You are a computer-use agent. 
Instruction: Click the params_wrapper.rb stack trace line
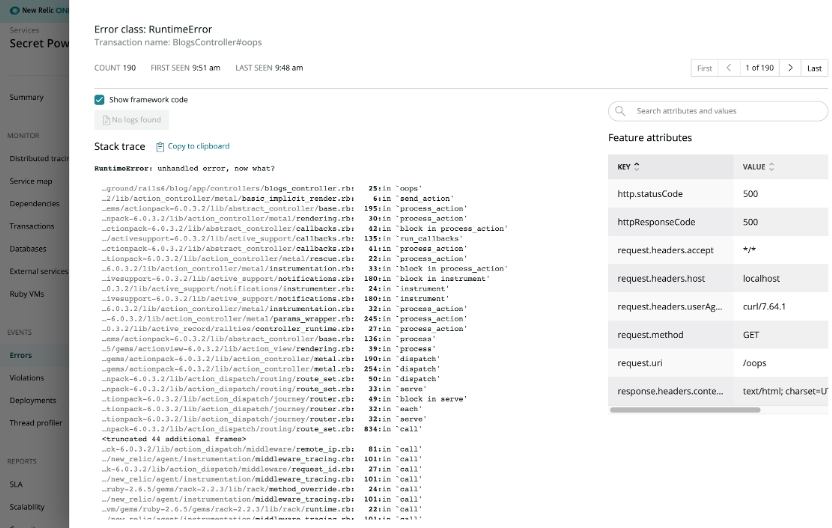(284, 319)
